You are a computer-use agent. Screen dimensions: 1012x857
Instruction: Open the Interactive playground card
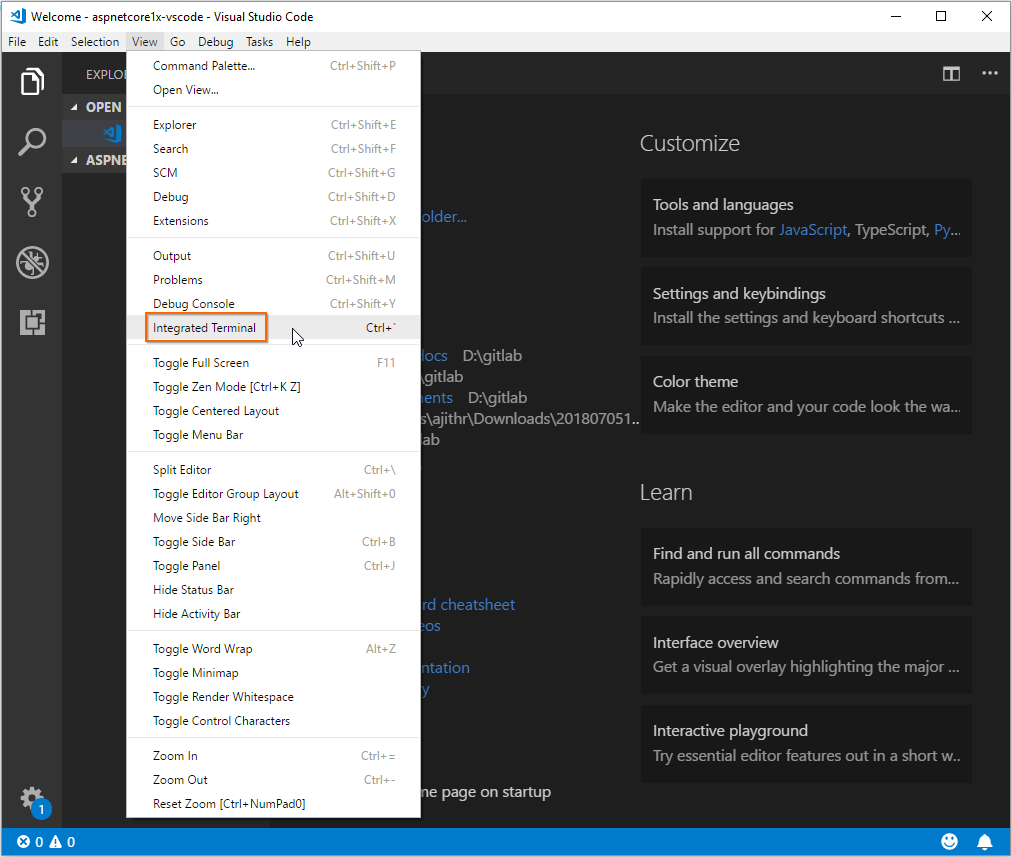click(x=806, y=743)
